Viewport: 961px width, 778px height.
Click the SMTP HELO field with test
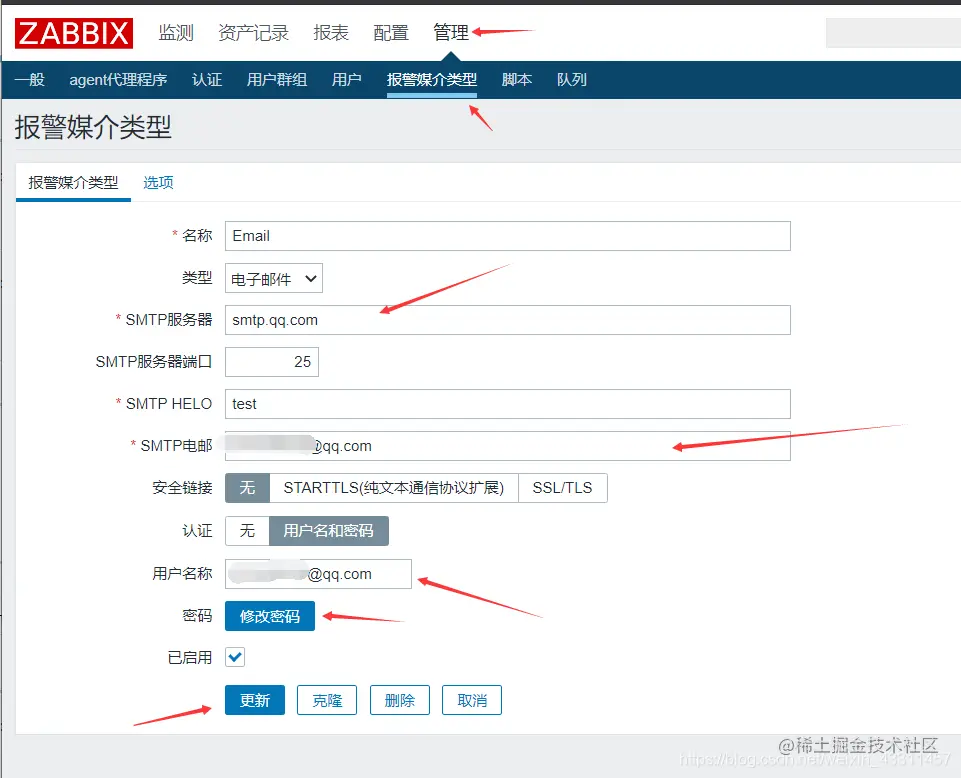point(507,404)
